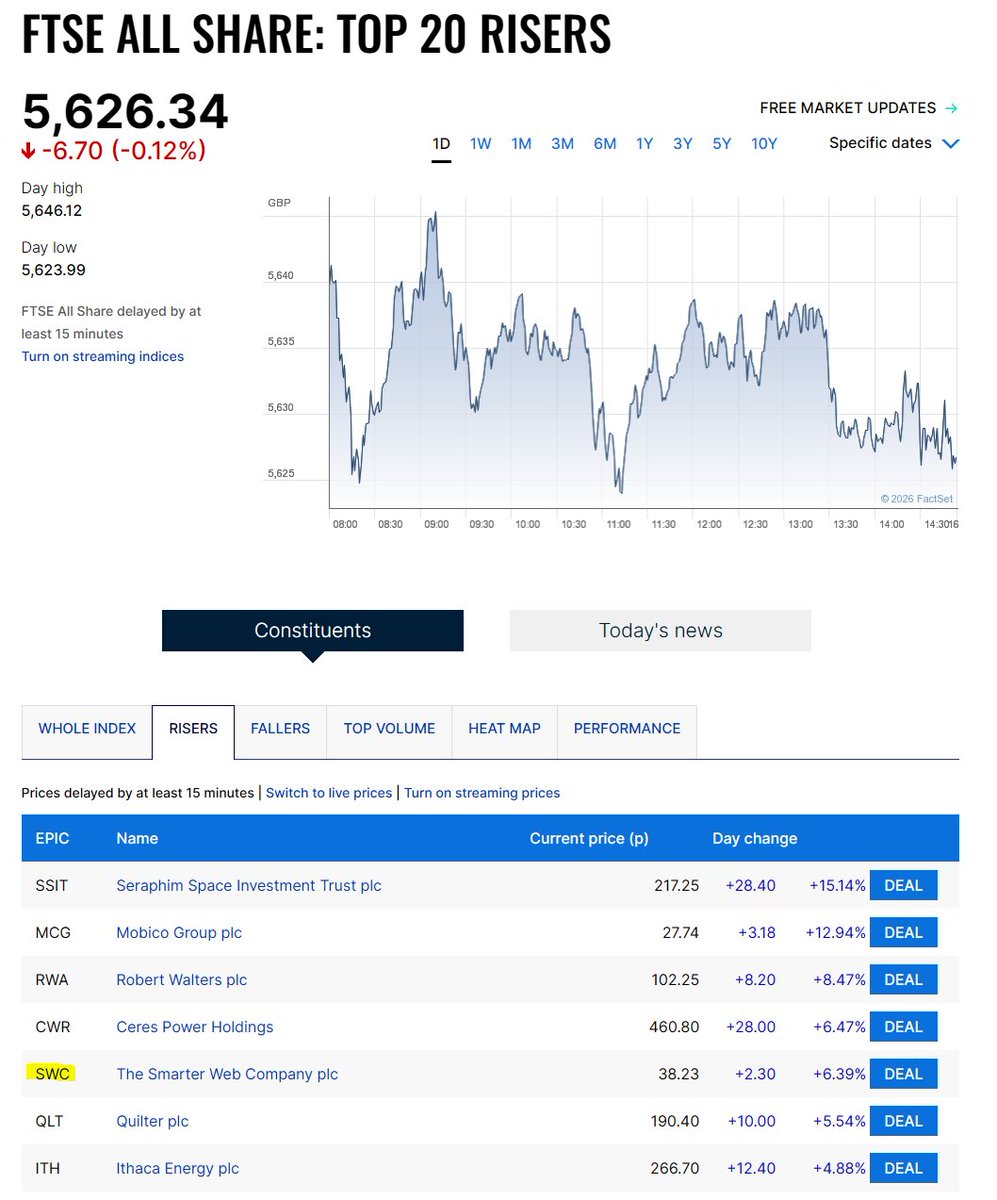Viewport: 997px width, 1200px height.
Task: Click the Day change column header
Action: point(755,839)
